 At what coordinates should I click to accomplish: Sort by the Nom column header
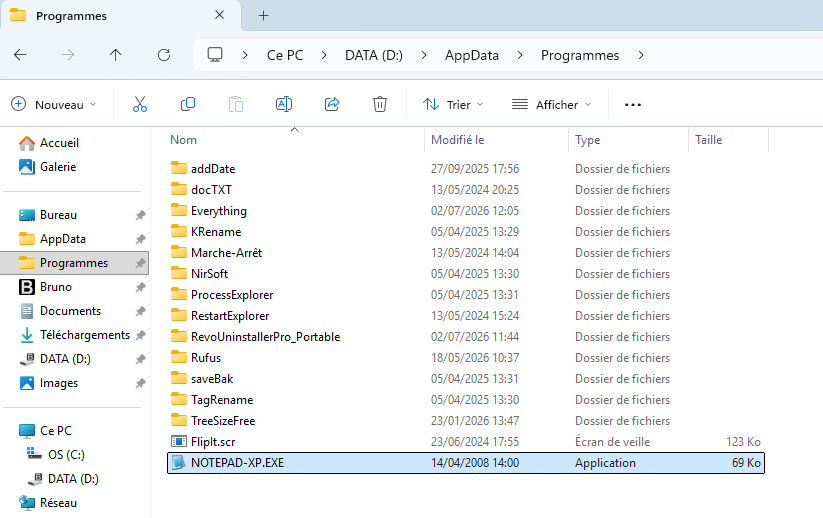coord(183,140)
